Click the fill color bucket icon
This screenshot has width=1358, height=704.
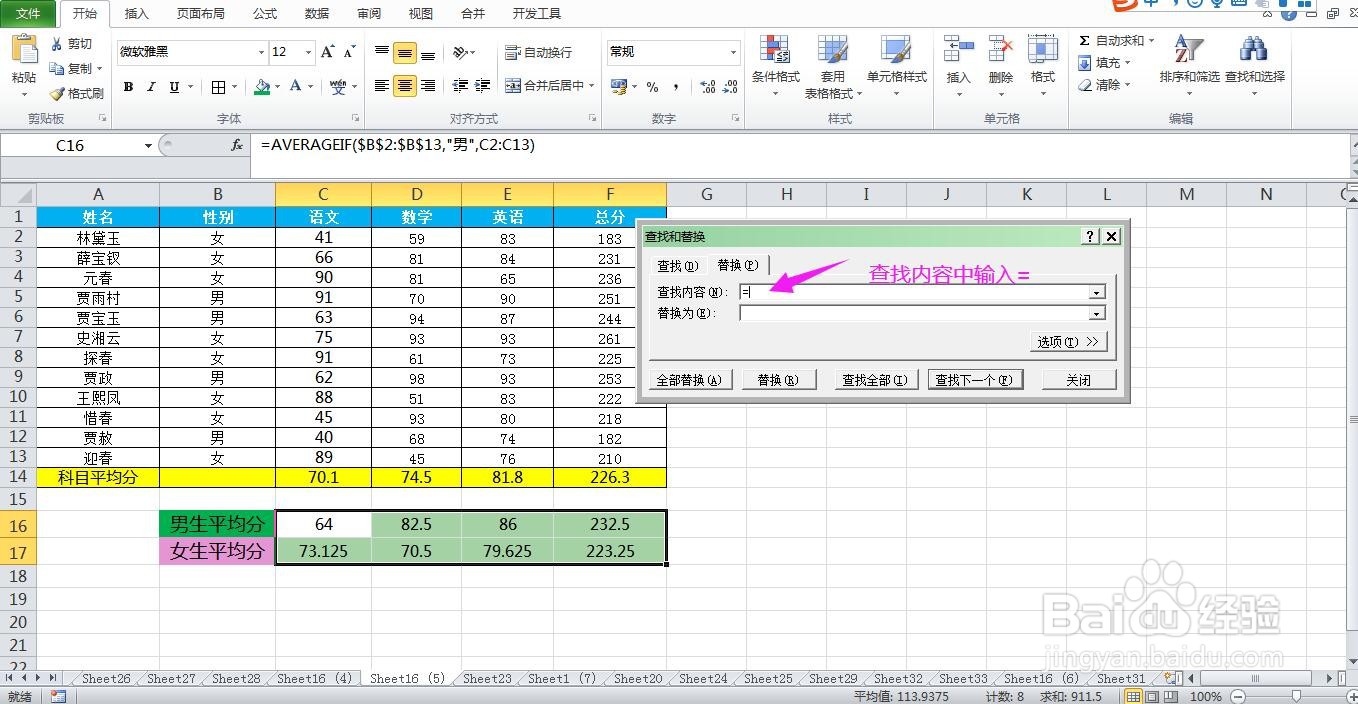(x=262, y=87)
